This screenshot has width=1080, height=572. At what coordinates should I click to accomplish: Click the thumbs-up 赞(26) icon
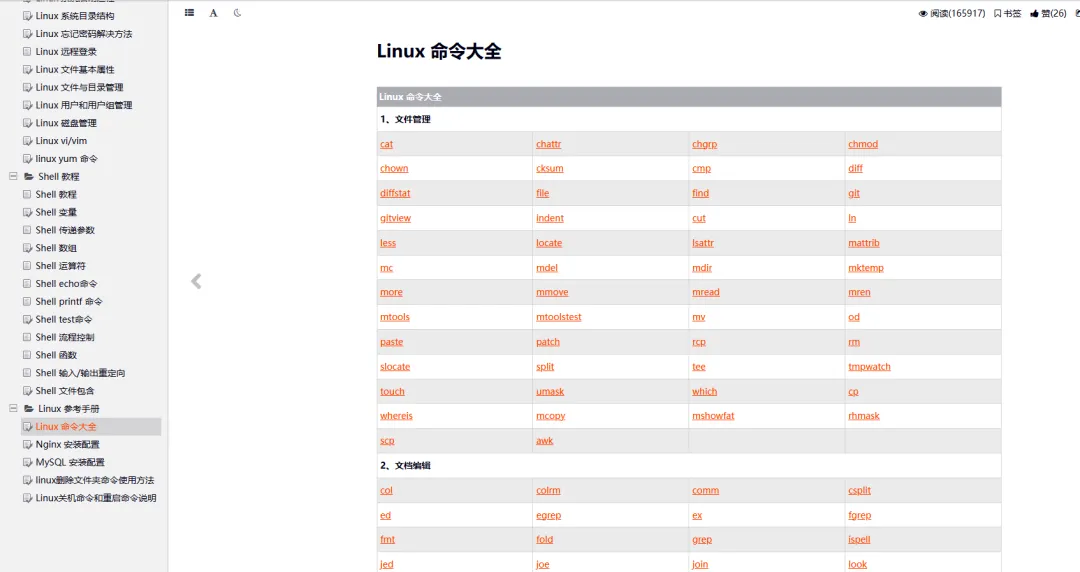pos(1048,13)
